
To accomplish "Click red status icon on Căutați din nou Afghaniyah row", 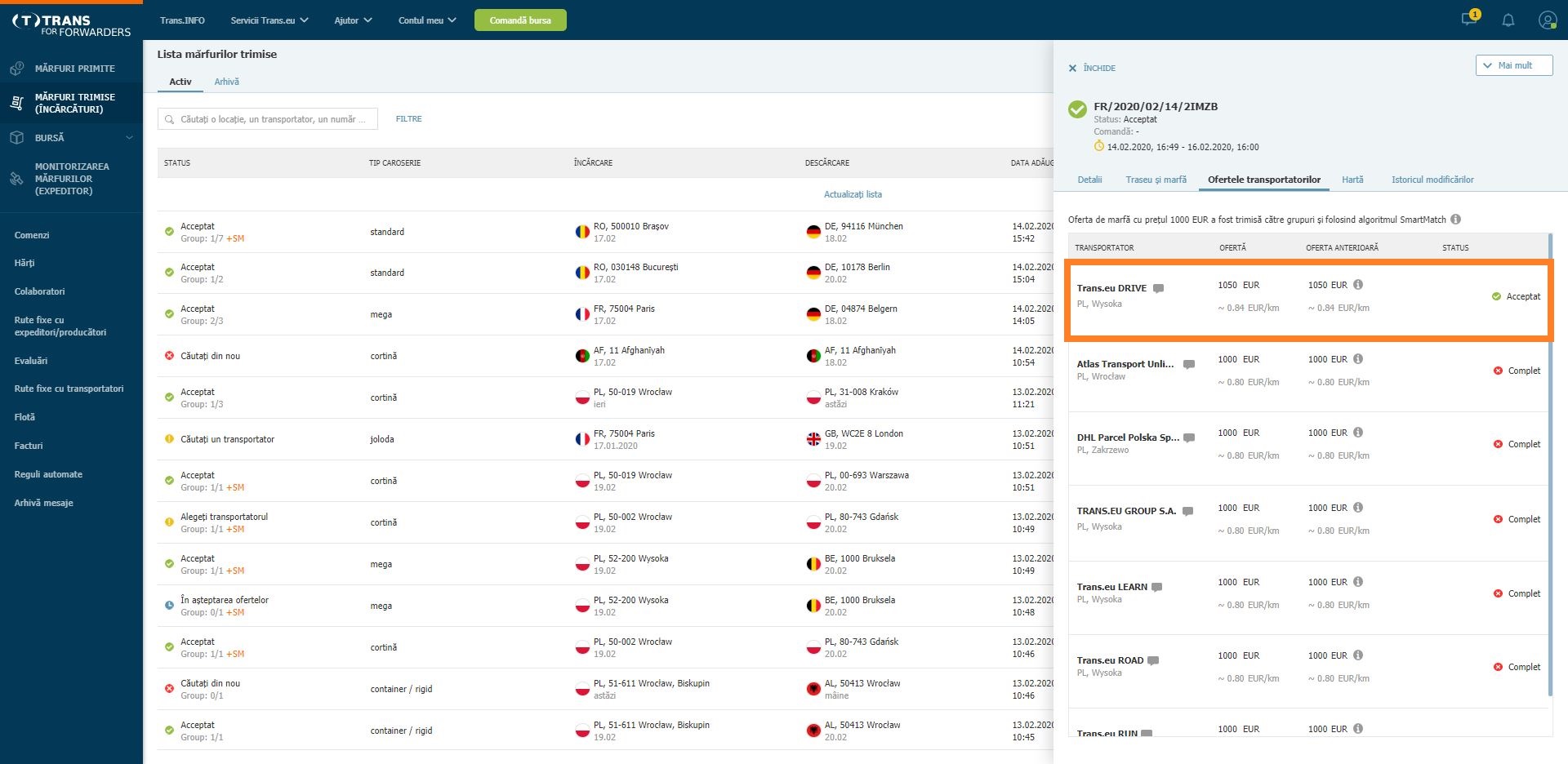I will (x=169, y=356).
